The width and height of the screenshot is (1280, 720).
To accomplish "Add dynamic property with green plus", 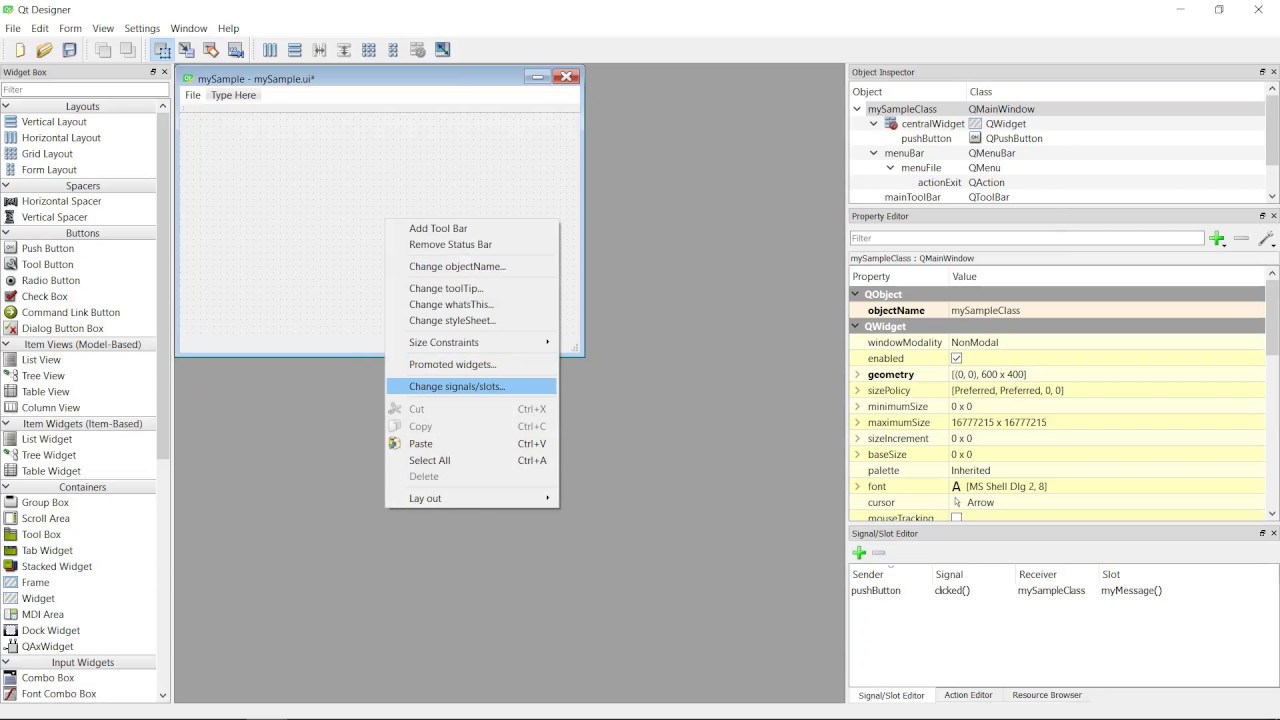I will 1217,238.
